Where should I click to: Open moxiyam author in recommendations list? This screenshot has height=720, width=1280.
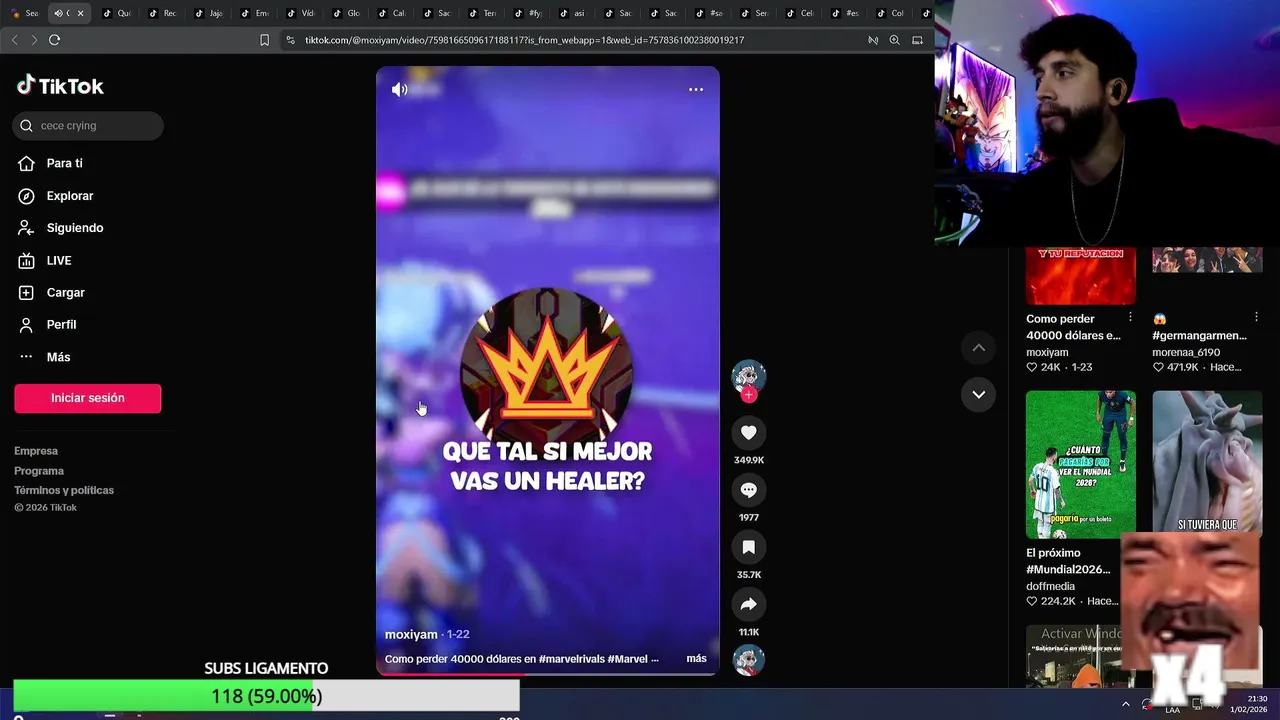click(1047, 352)
